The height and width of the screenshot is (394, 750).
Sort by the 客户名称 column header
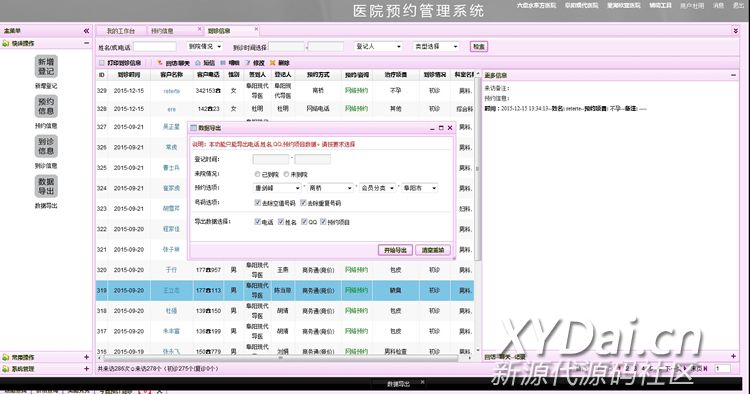(x=172, y=75)
